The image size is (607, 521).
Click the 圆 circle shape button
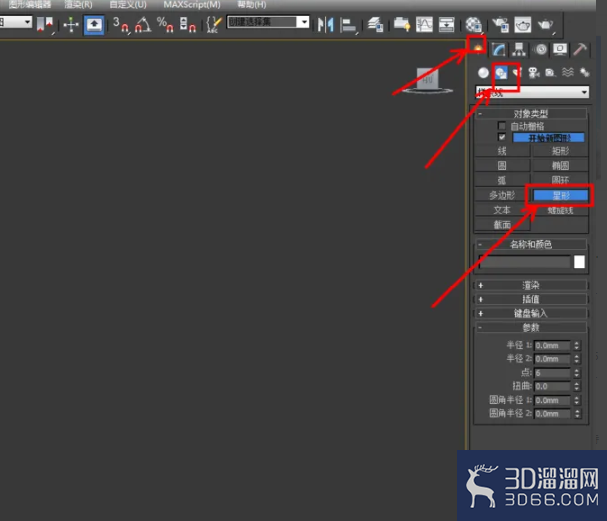(x=502, y=166)
